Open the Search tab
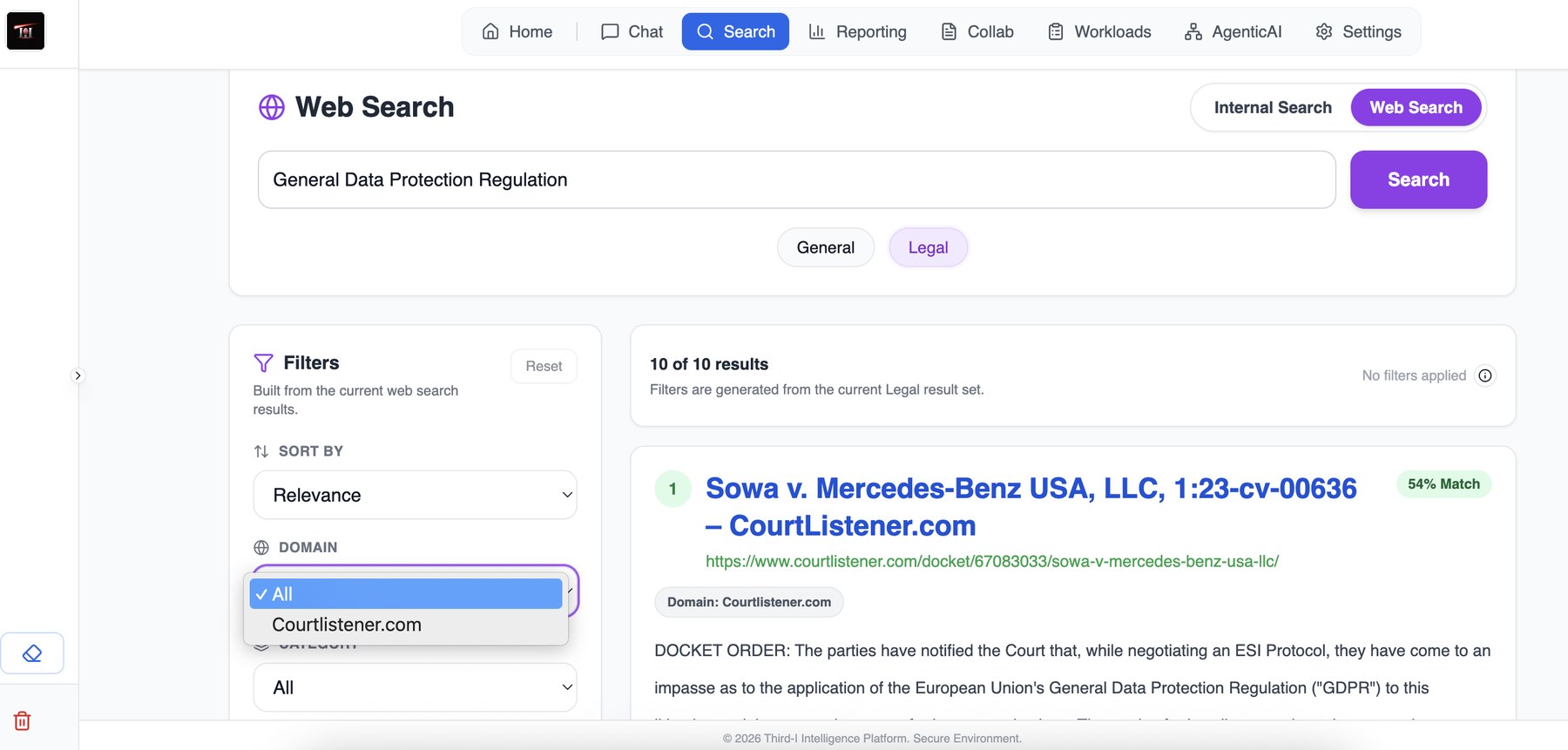Viewport: 1568px width, 750px height. (735, 31)
